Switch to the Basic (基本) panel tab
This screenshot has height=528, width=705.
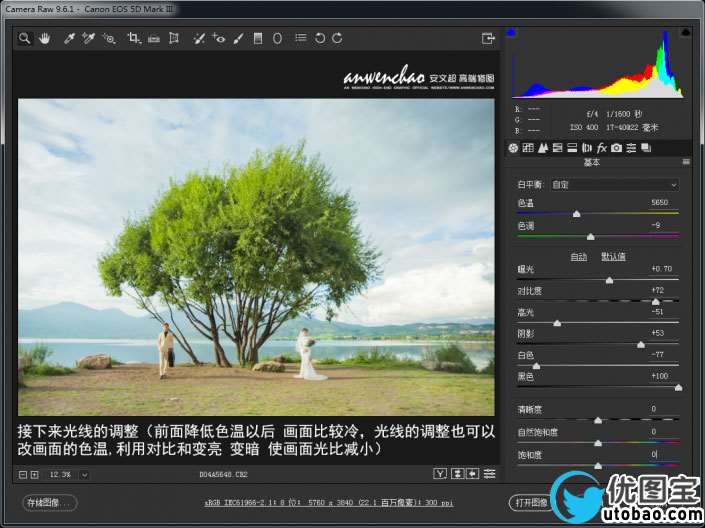[513, 148]
